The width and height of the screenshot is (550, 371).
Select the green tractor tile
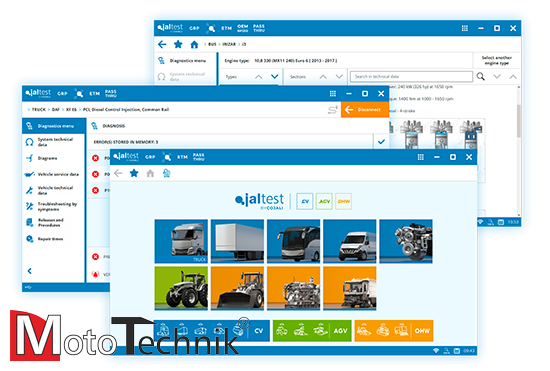pyautogui.click(x=181, y=288)
